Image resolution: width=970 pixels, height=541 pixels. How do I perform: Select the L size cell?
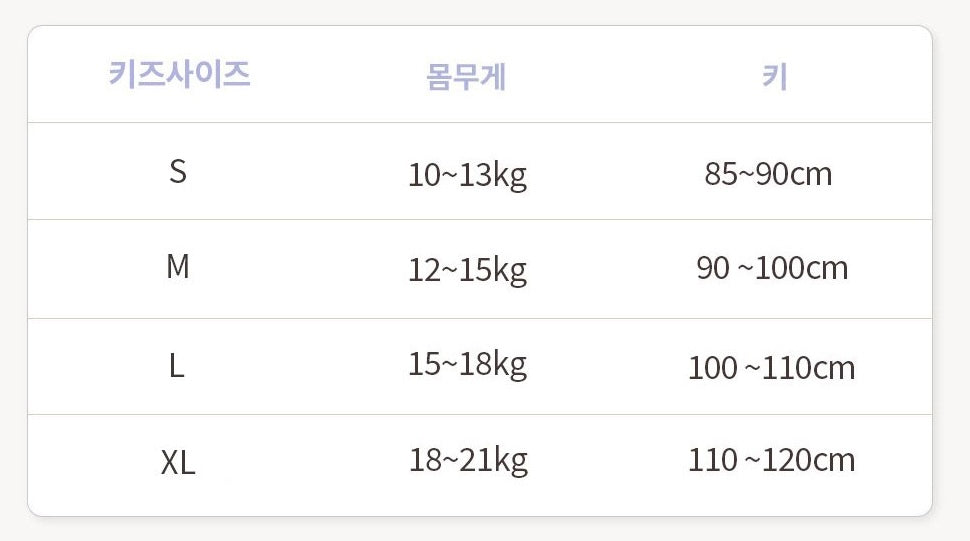tap(177, 366)
